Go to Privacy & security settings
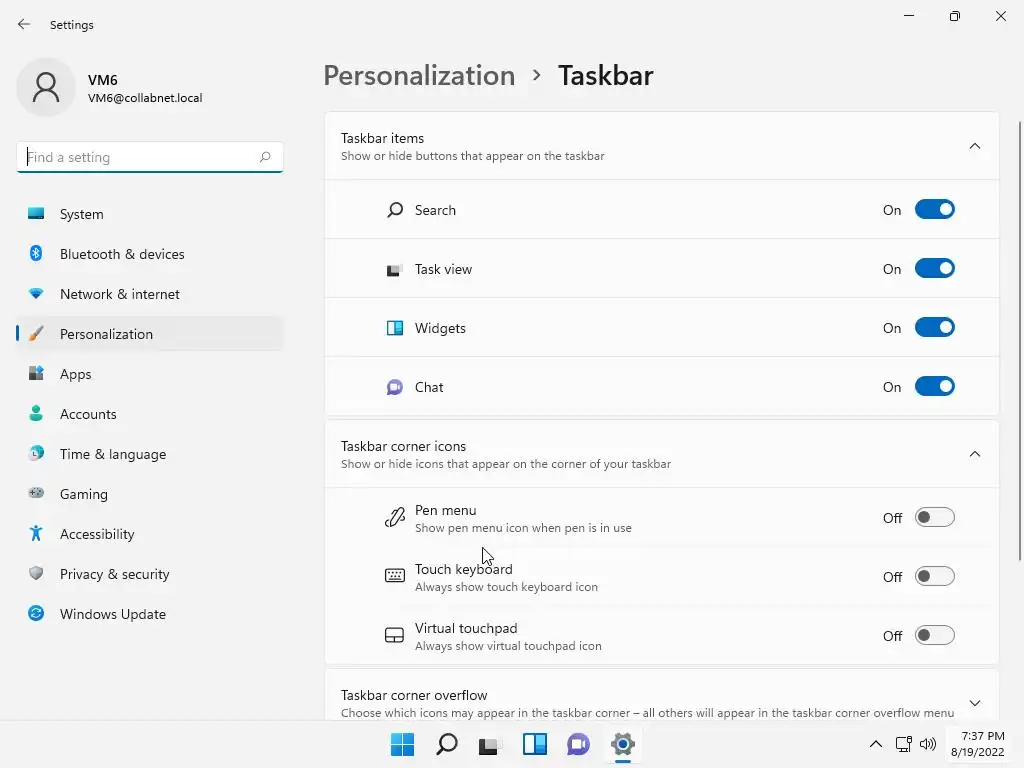 tap(150, 573)
